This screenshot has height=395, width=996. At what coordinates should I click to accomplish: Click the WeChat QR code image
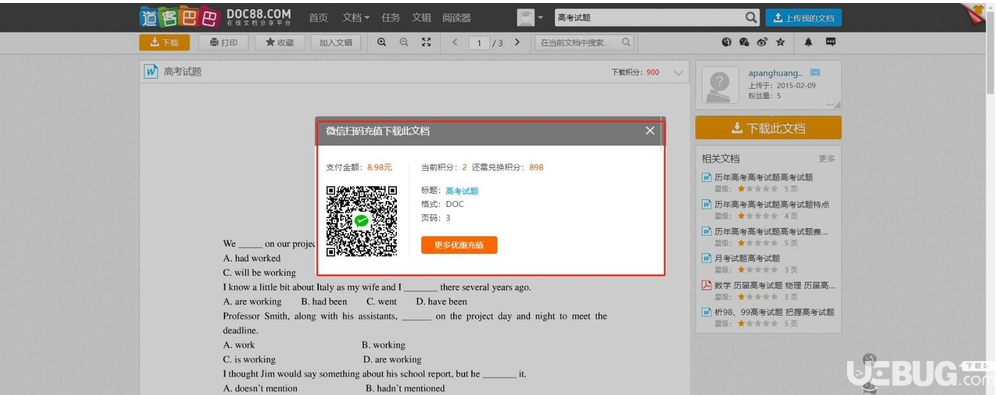tap(361, 221)
